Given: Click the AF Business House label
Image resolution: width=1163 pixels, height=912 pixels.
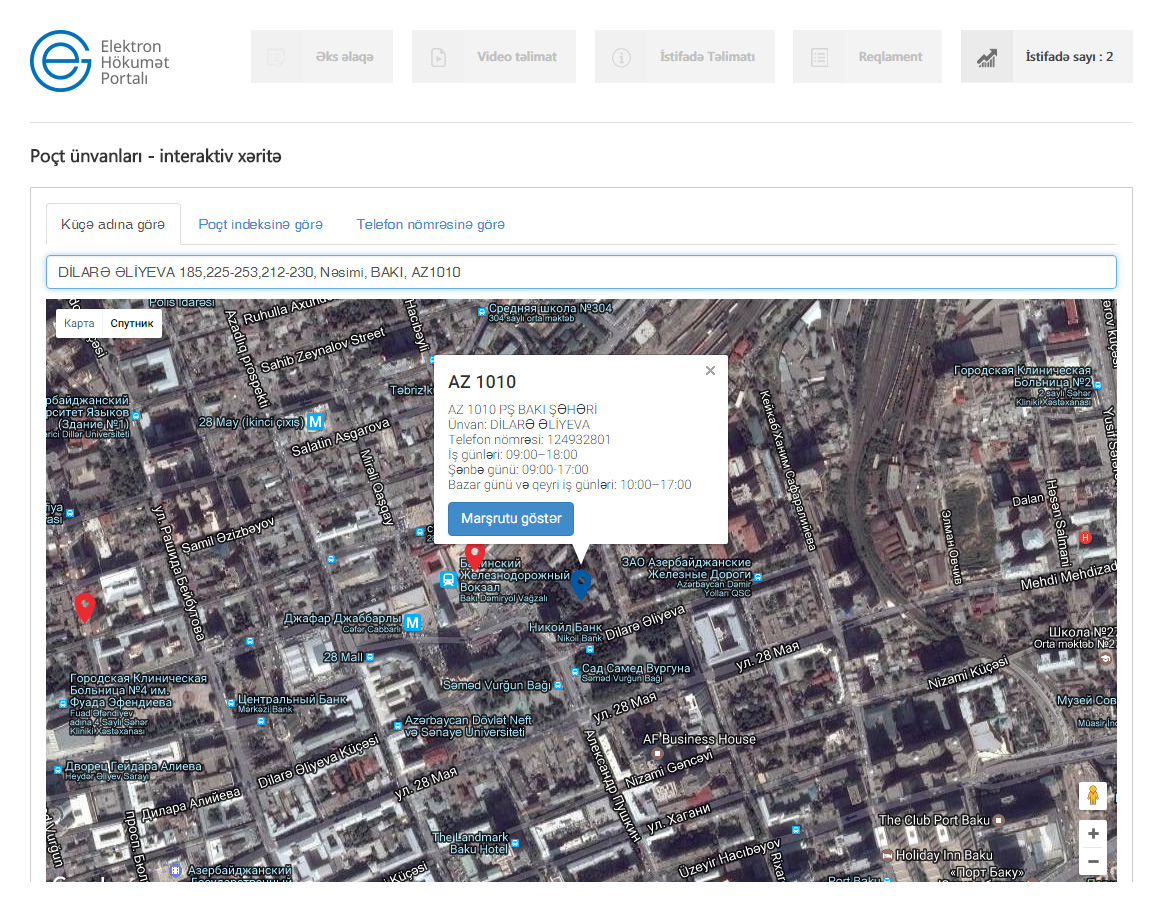Looking at the screenshot, I should (699, 738).
